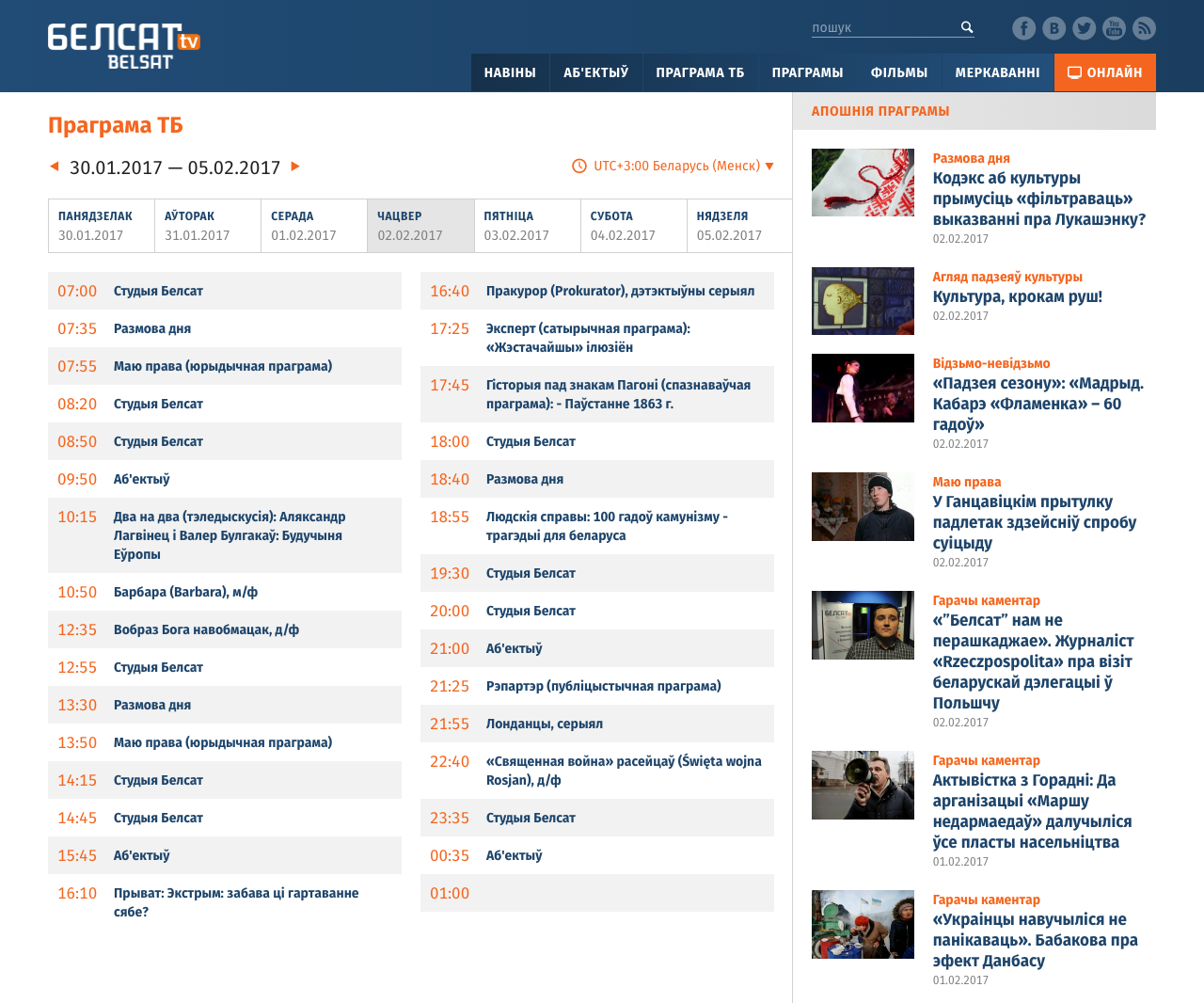
Task: Open the 07:35 Размова дня program
Action: click(x=152, y=328)
